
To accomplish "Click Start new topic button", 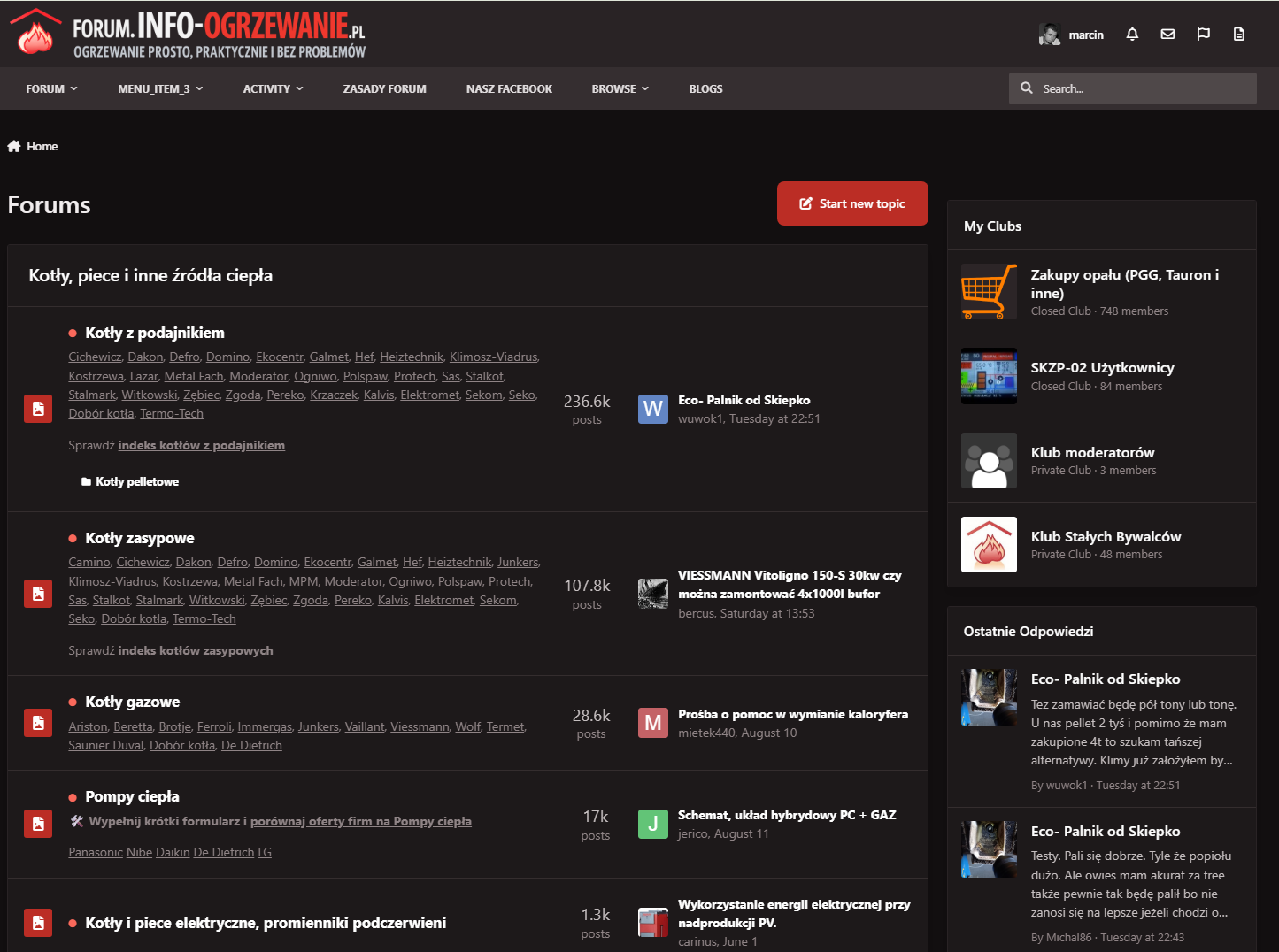I will (x=852, y=203).
